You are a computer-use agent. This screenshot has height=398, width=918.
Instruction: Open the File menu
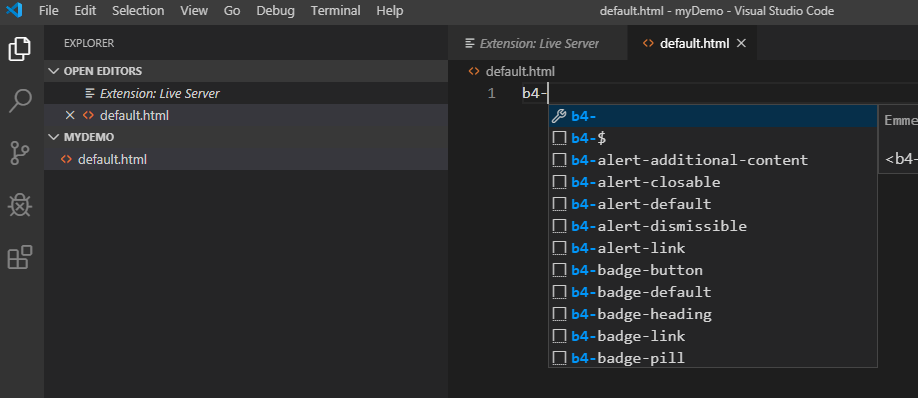[49, 11]
